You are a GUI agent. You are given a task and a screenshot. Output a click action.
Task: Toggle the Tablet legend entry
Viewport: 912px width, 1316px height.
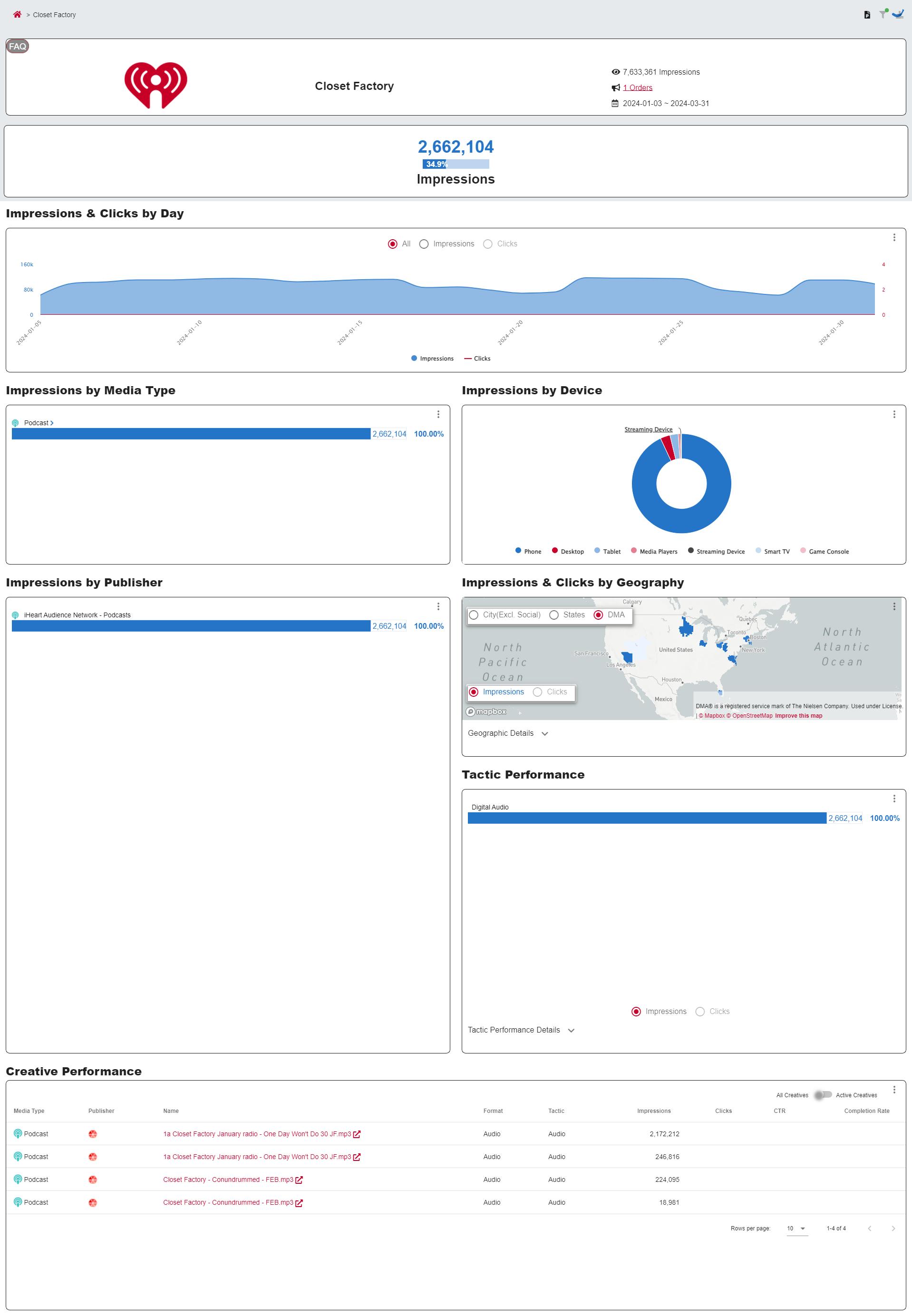click(x=607, y=551)
